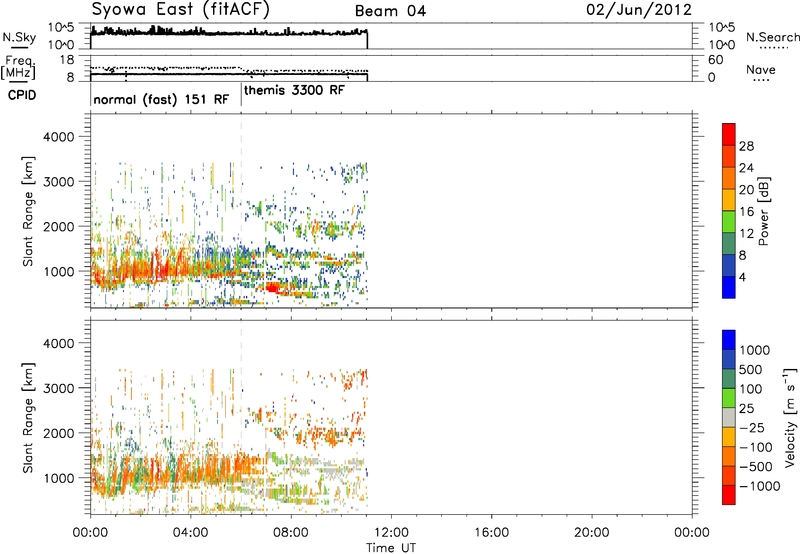Click the '3000' label on power panel axis
Screen dimensions: 800x554
click(x=58, y=182)
